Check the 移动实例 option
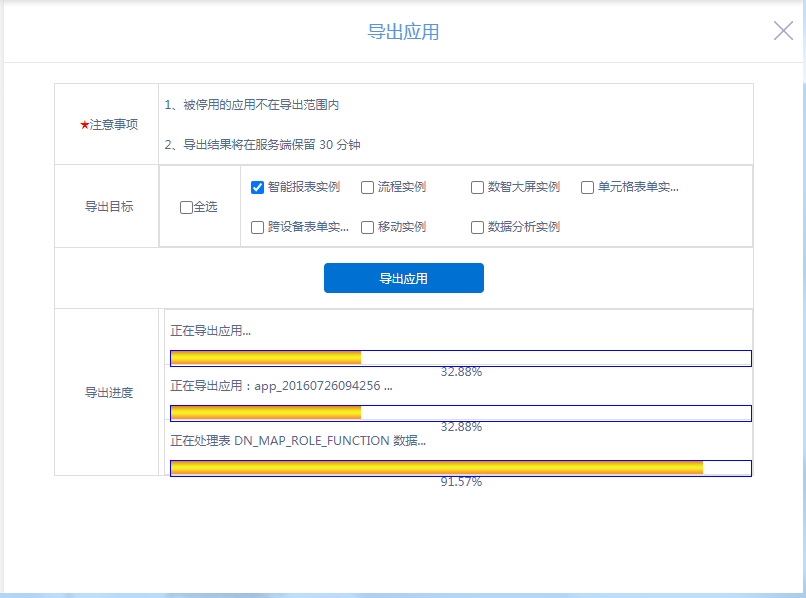Viewport: 806px width, 598px height. point(367,227)
